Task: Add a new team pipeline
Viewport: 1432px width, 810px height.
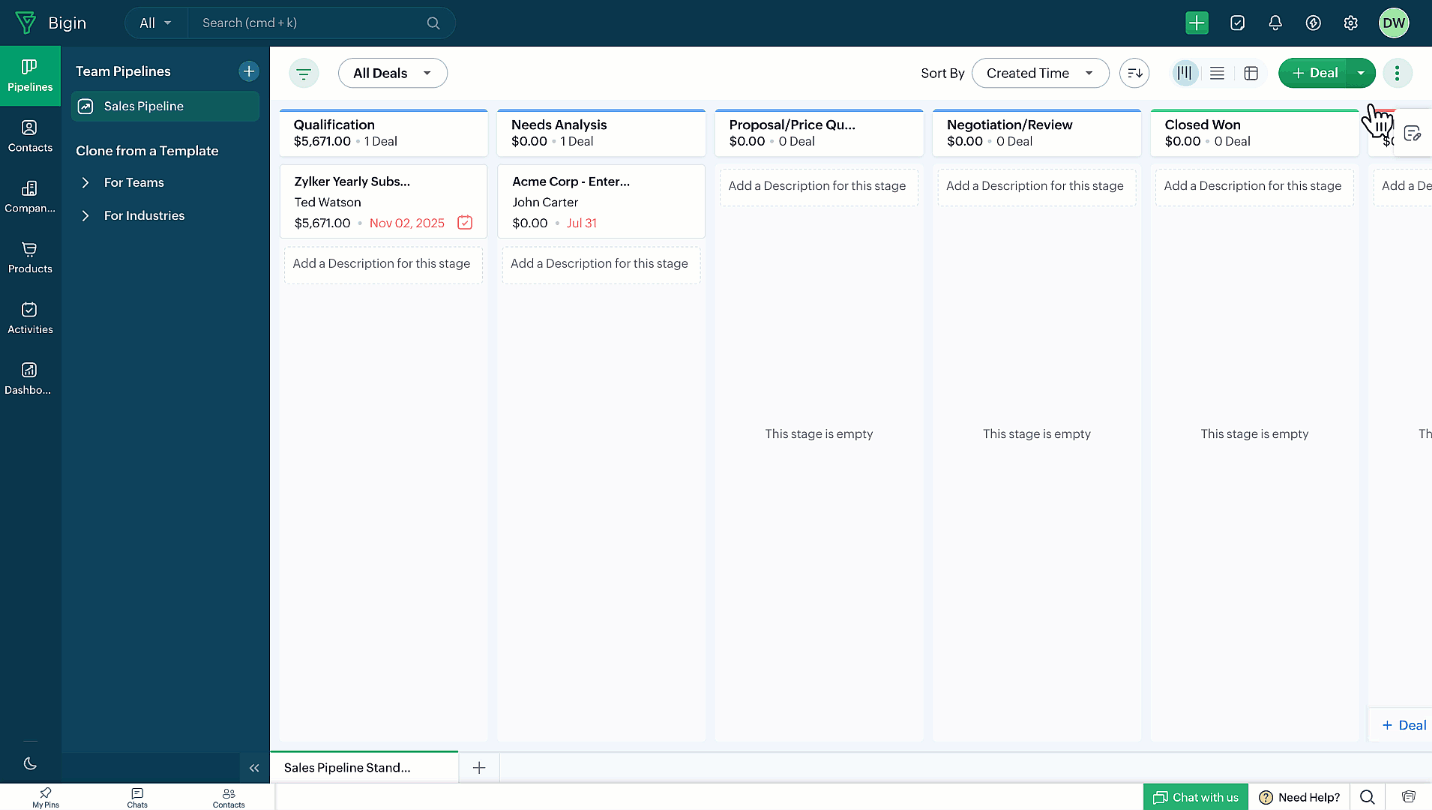Action: (x=249, y=71)
